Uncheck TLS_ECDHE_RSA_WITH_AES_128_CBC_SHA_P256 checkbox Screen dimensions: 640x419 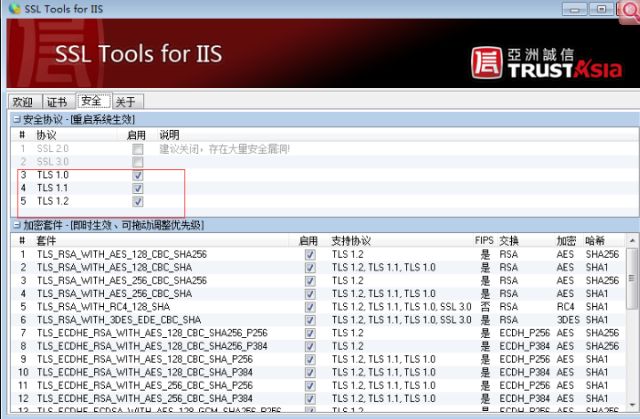tap(310, 359)
